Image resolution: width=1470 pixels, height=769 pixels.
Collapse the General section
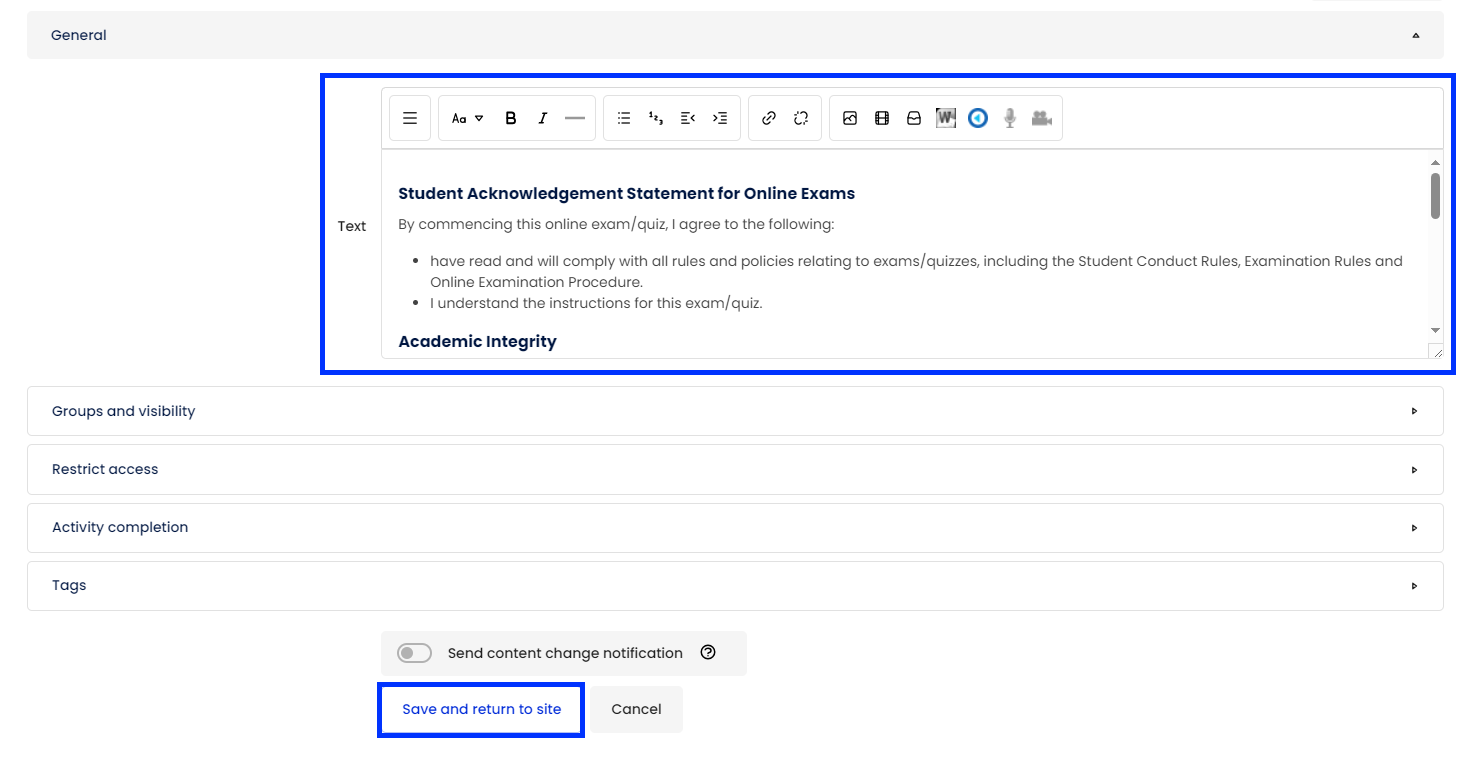(x=735, y=35)
